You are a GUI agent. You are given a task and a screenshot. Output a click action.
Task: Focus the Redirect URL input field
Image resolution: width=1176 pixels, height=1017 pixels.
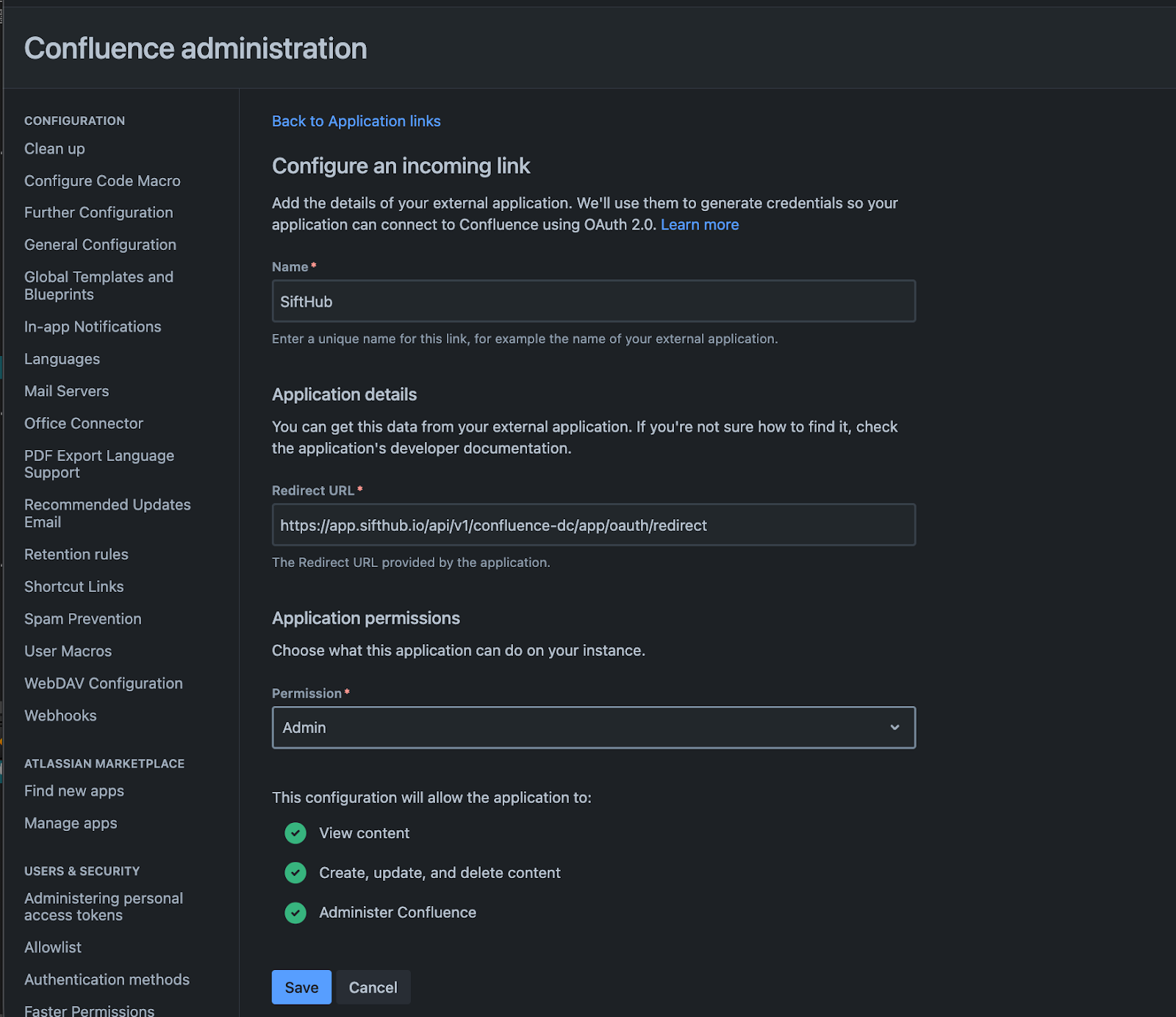(x=593, y=525)
